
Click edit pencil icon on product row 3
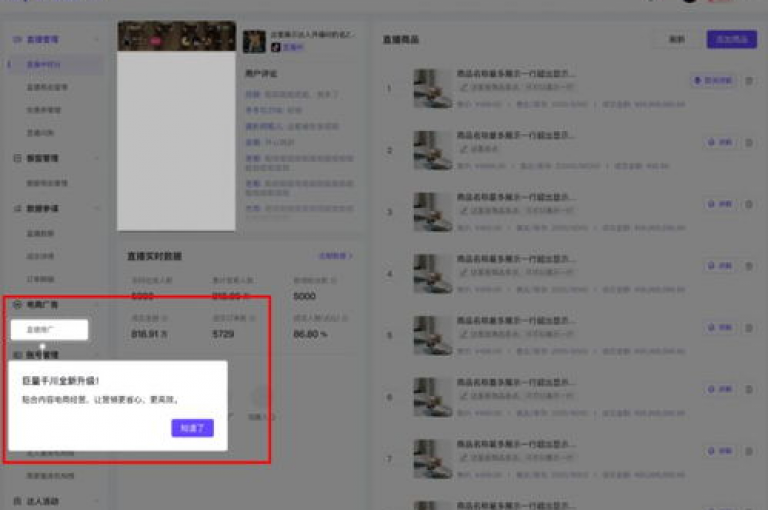pos(463,211)
